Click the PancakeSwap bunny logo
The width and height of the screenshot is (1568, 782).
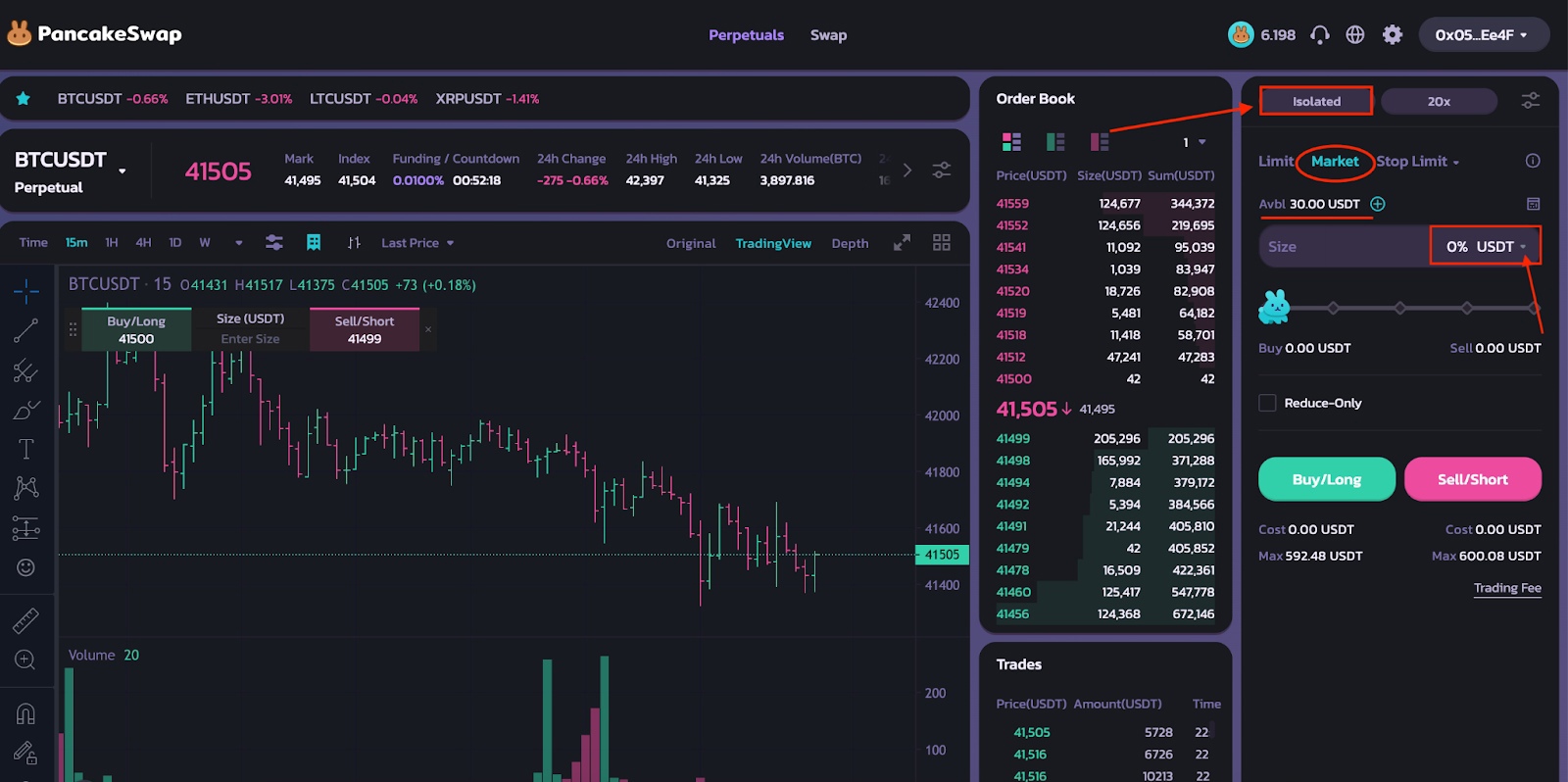20,34
